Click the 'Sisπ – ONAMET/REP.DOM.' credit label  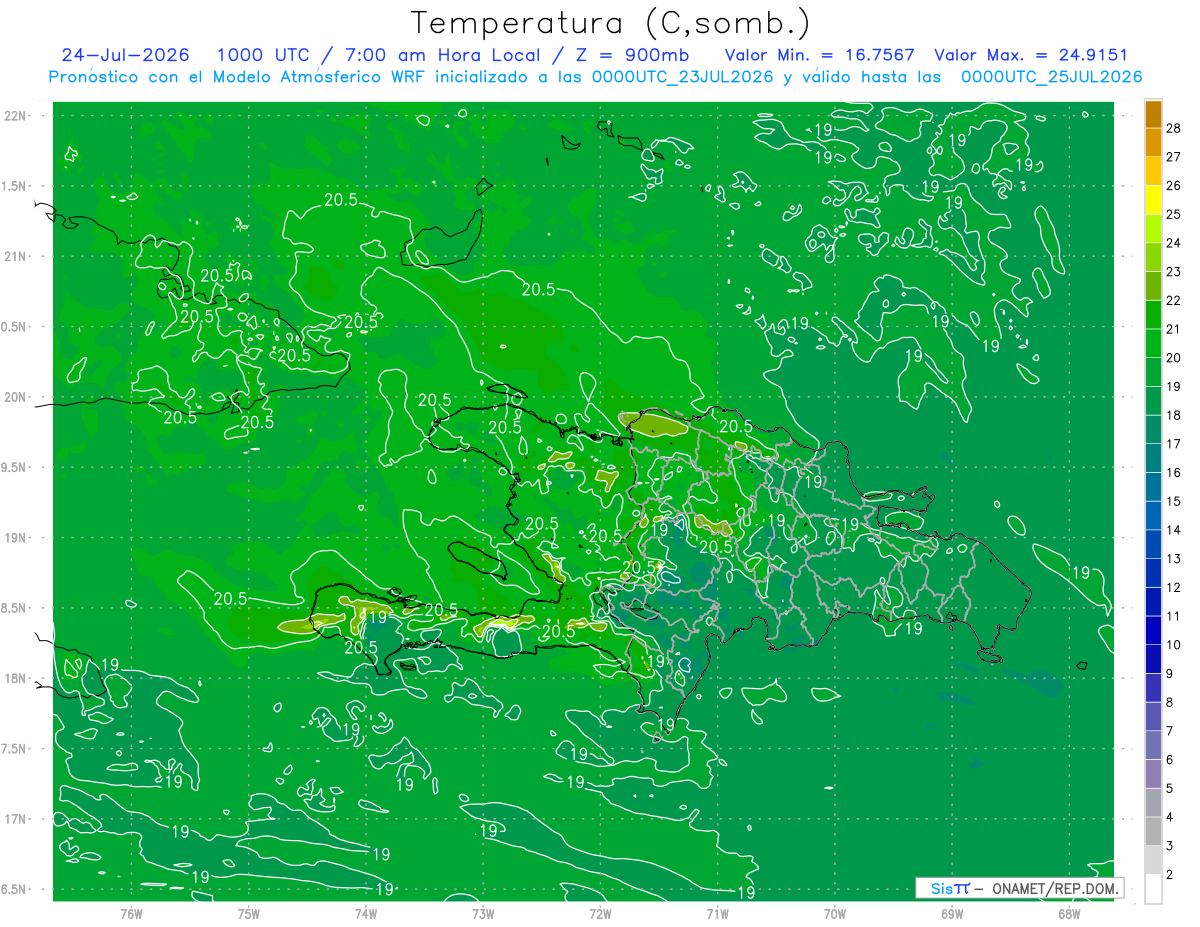click(x=1020, y=888)
